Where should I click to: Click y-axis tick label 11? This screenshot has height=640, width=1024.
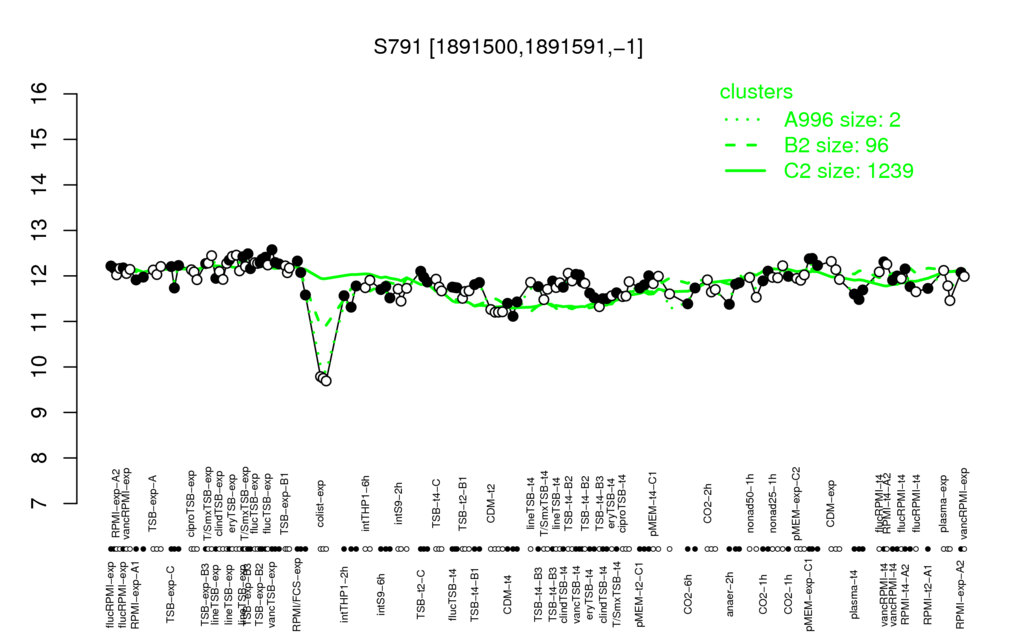[x=40, y=321]
